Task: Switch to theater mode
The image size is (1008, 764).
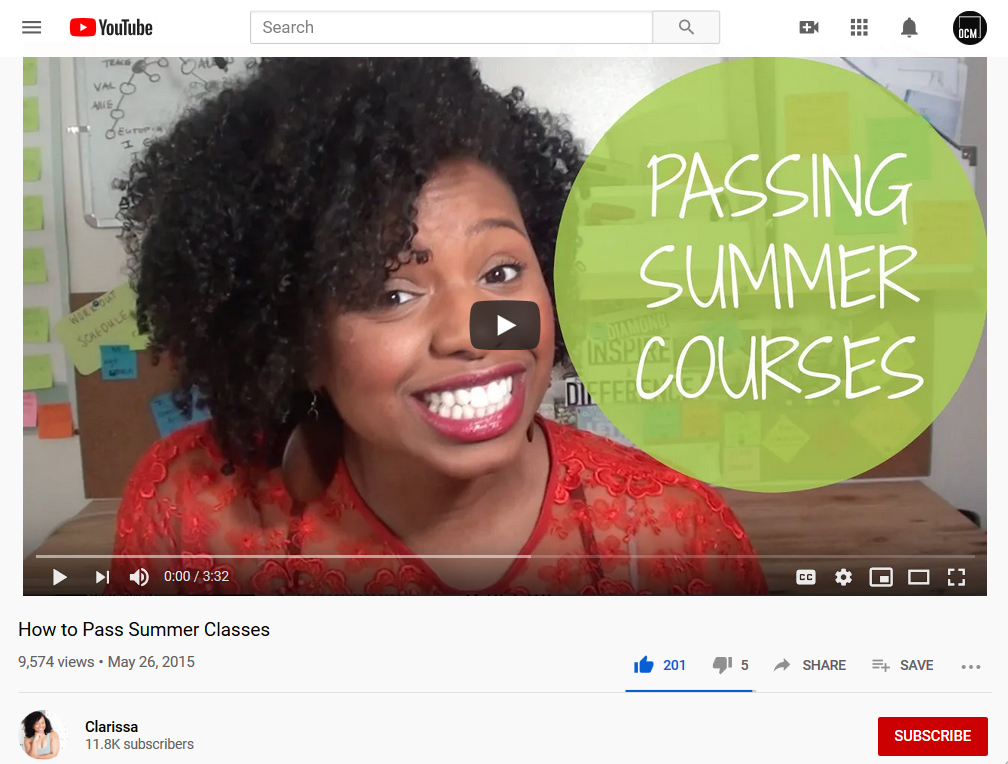Action: pos(918,577)
